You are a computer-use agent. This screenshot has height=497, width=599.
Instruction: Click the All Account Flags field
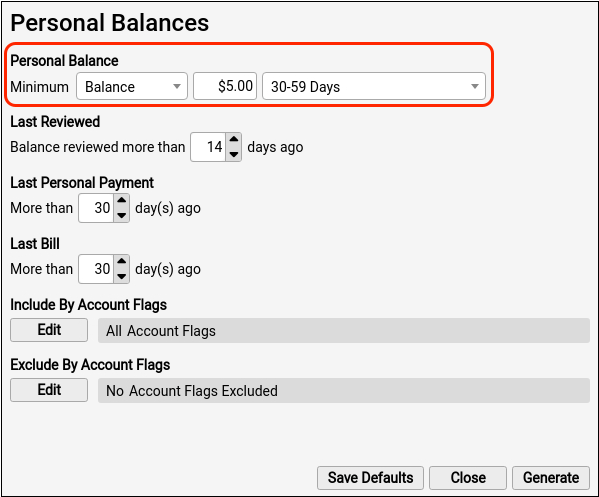pos(344,330)
